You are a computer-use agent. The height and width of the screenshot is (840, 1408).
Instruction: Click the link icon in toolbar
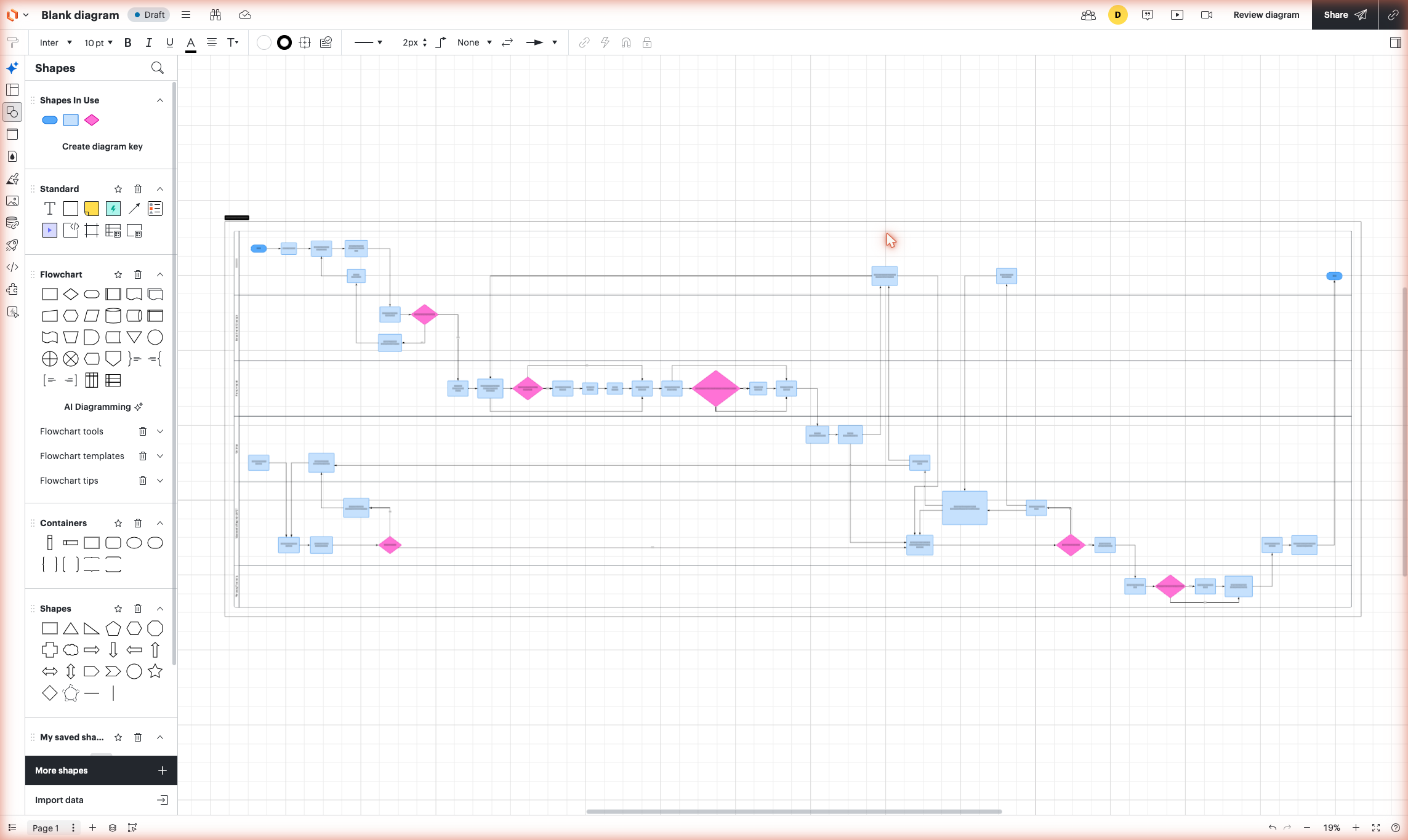pos(584,42)
